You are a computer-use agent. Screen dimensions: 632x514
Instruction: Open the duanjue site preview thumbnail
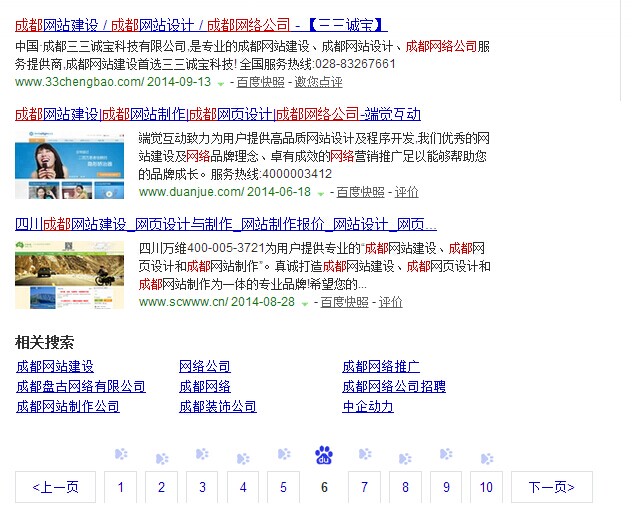coord(69,164)
